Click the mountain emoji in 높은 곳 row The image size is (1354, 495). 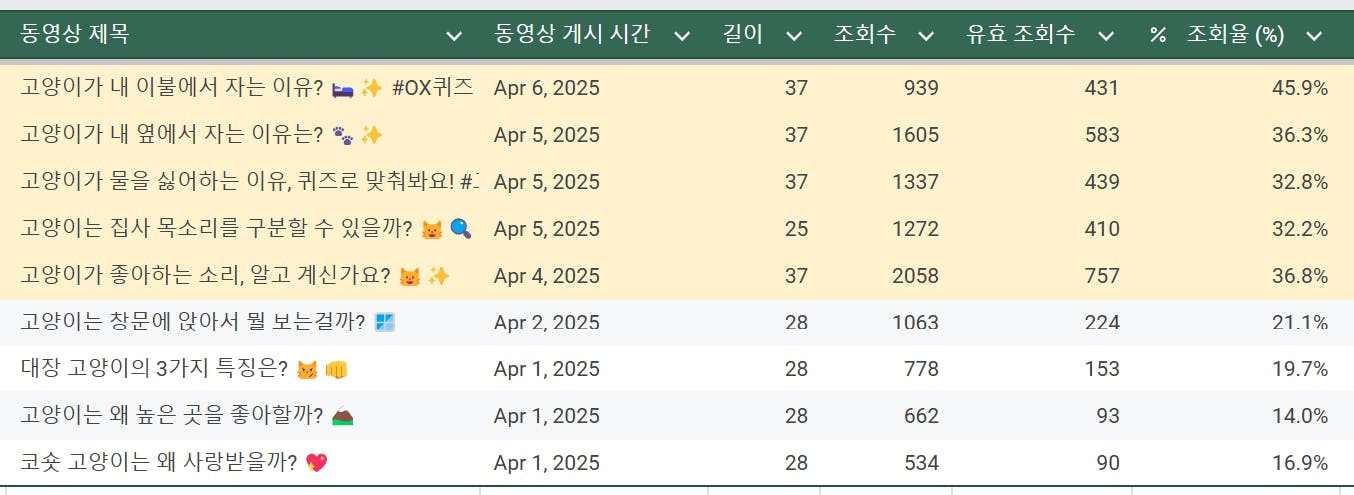point(342,416)
